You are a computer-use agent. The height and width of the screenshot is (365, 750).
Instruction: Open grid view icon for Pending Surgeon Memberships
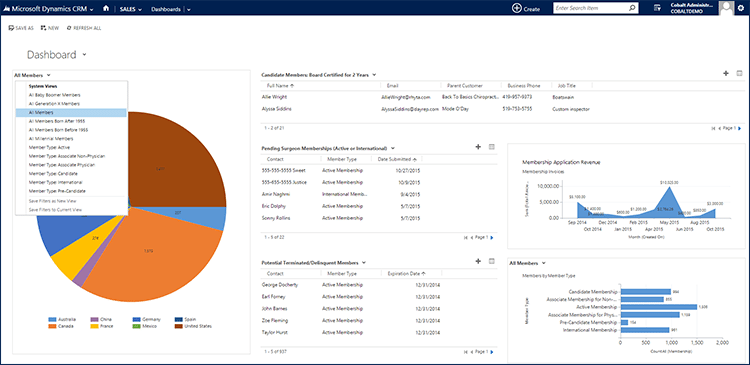click(491, 147)
